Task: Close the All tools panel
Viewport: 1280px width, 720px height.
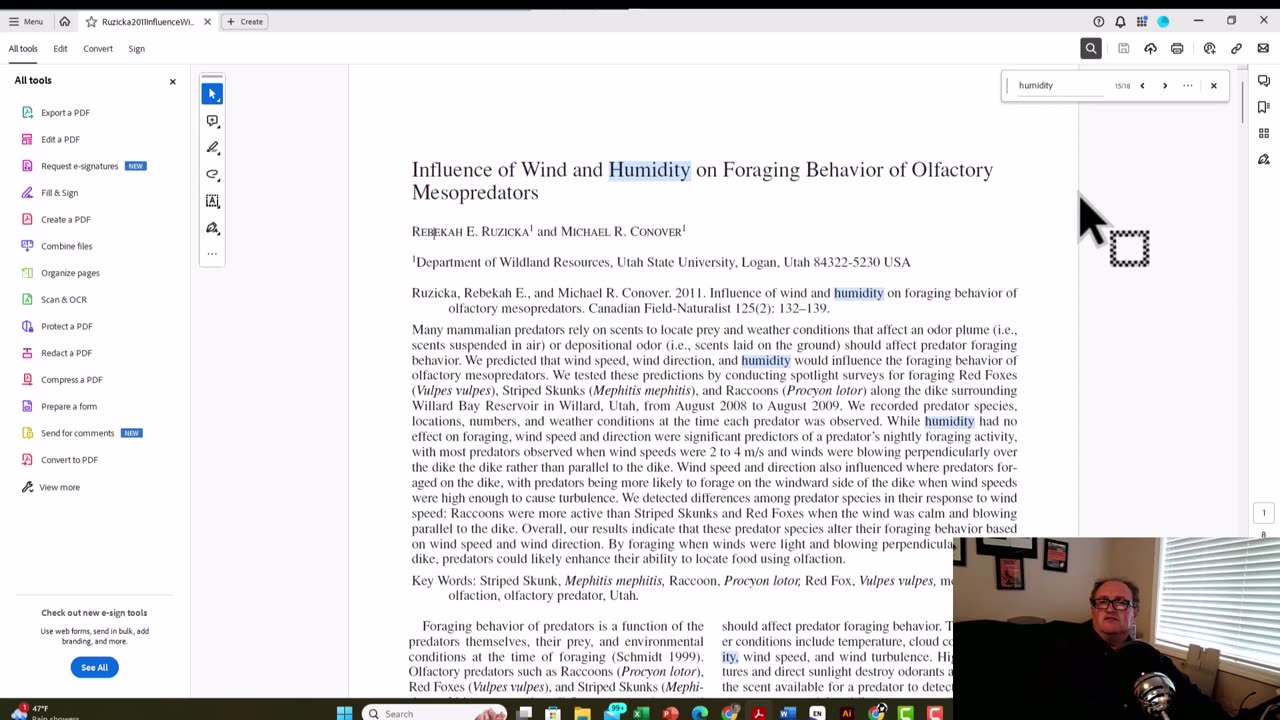Action: pos(172,81)
